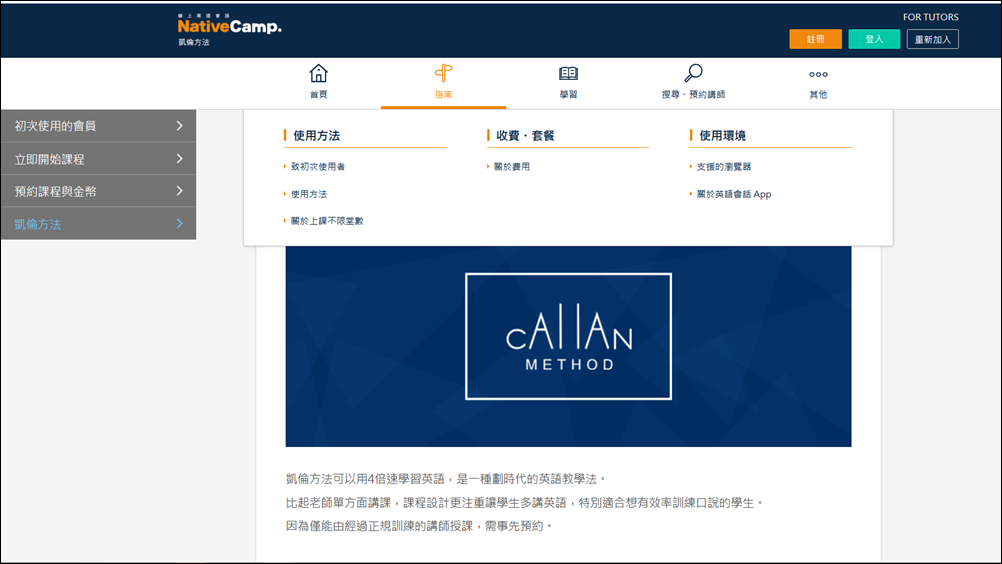Open 關於英語會話 App link
This screenshot has width=1002, height=564.
pyautogui.click(x=734, y=194)
